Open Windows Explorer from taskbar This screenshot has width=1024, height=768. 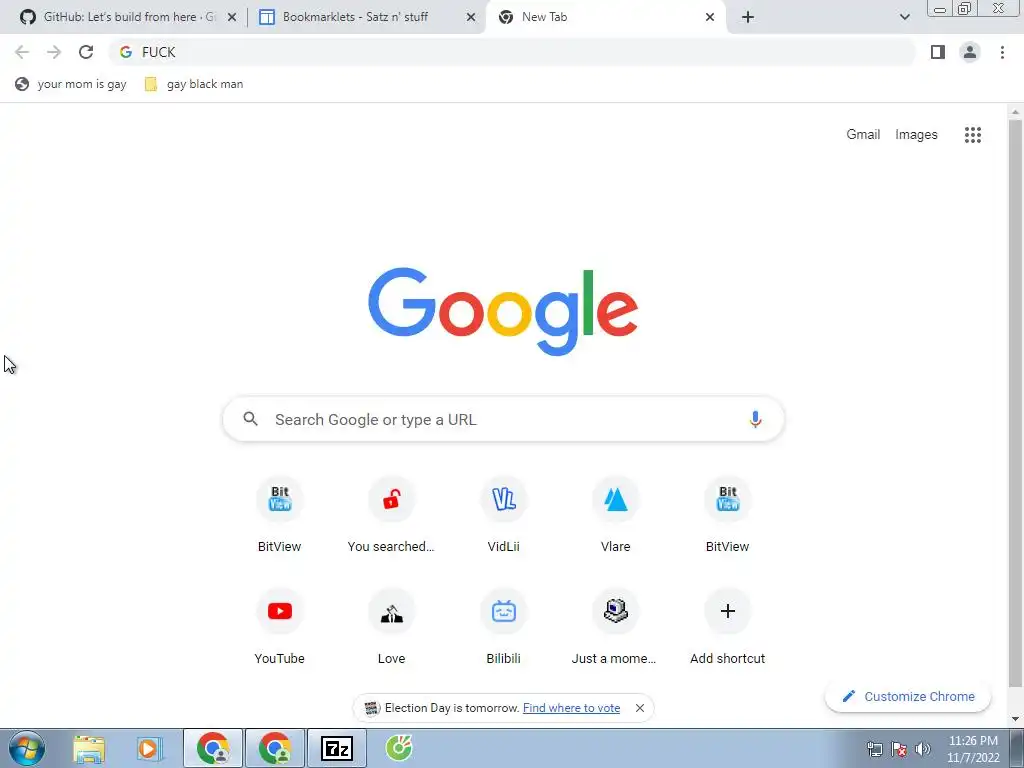pyautogui.click(x=89, y=748)
